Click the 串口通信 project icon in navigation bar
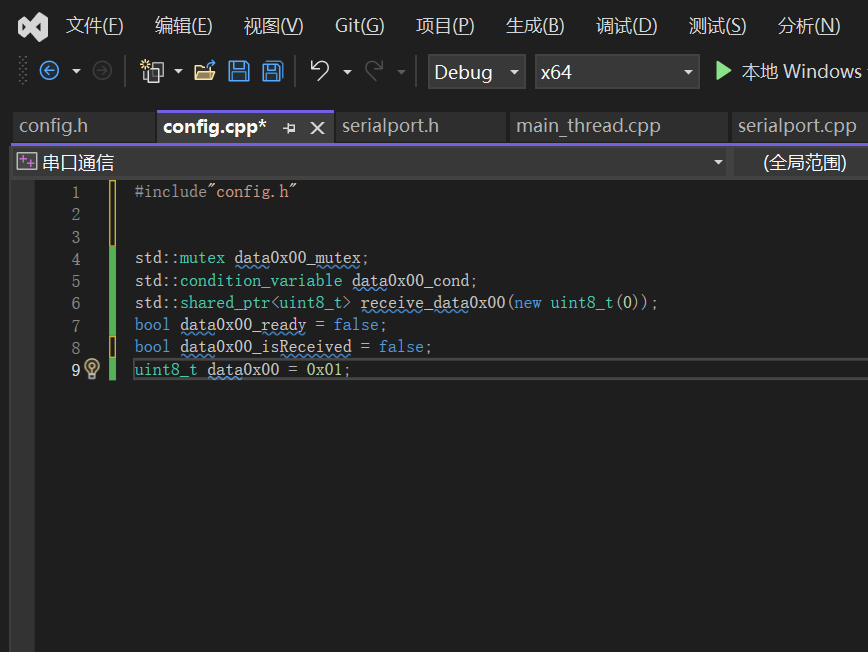This screenshot has height=652, width=868. coord(27,162)
